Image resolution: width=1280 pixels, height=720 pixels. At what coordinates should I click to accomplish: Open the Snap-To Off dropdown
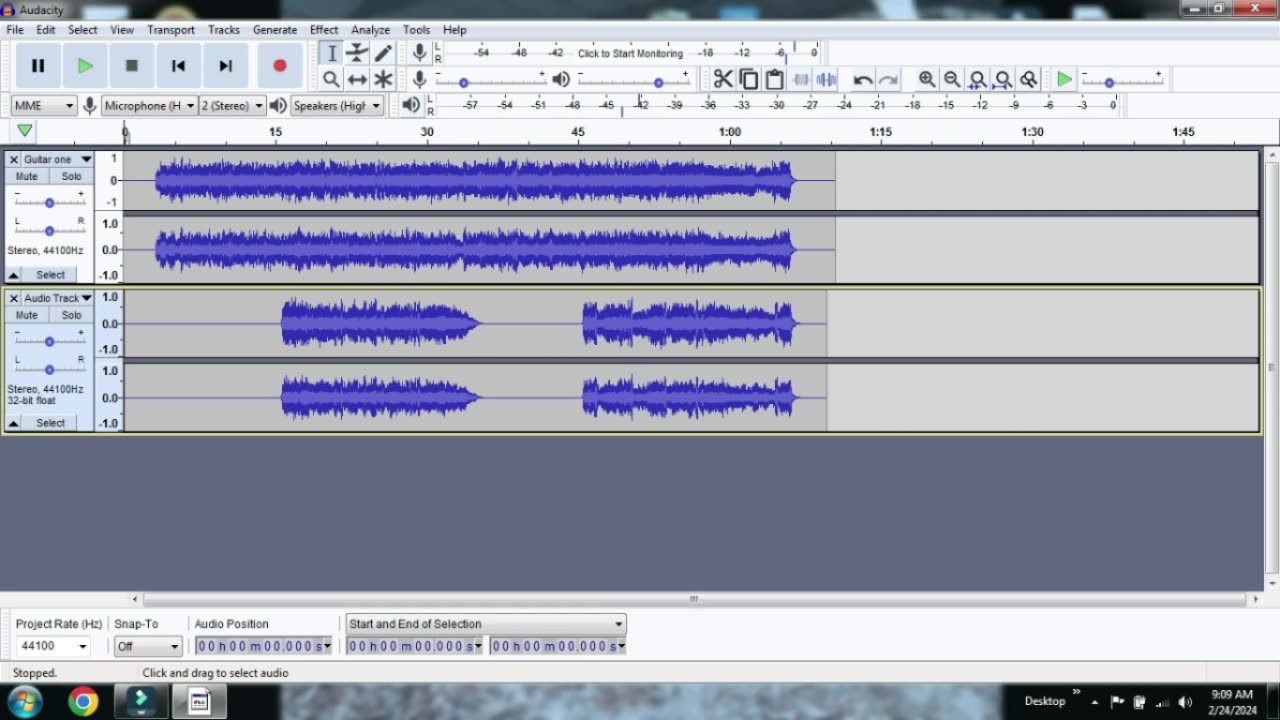[147, 646]
